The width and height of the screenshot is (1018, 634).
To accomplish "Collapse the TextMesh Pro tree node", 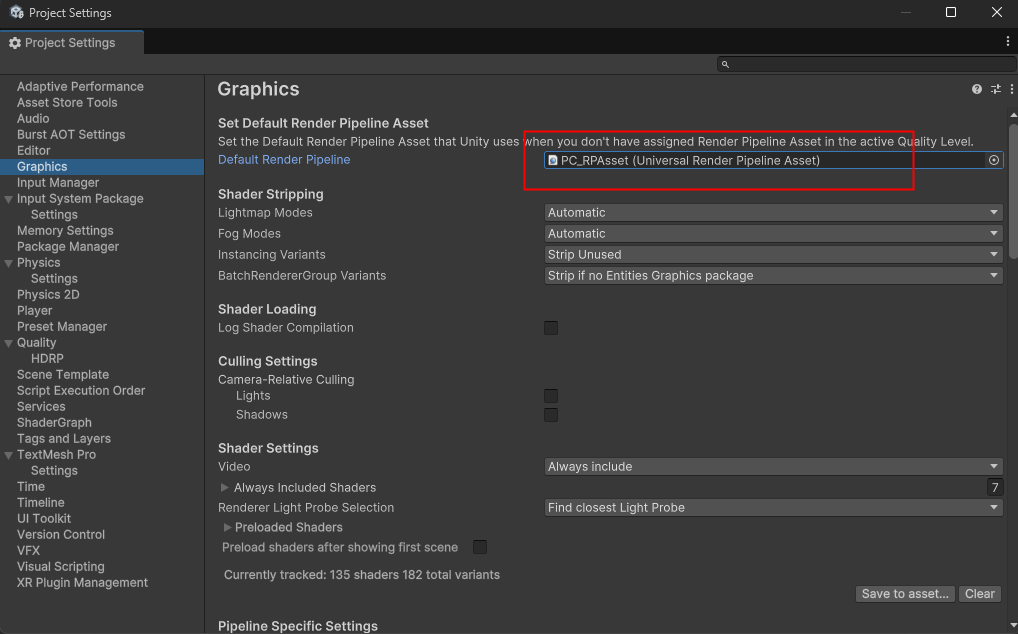I will coord(8,455).
